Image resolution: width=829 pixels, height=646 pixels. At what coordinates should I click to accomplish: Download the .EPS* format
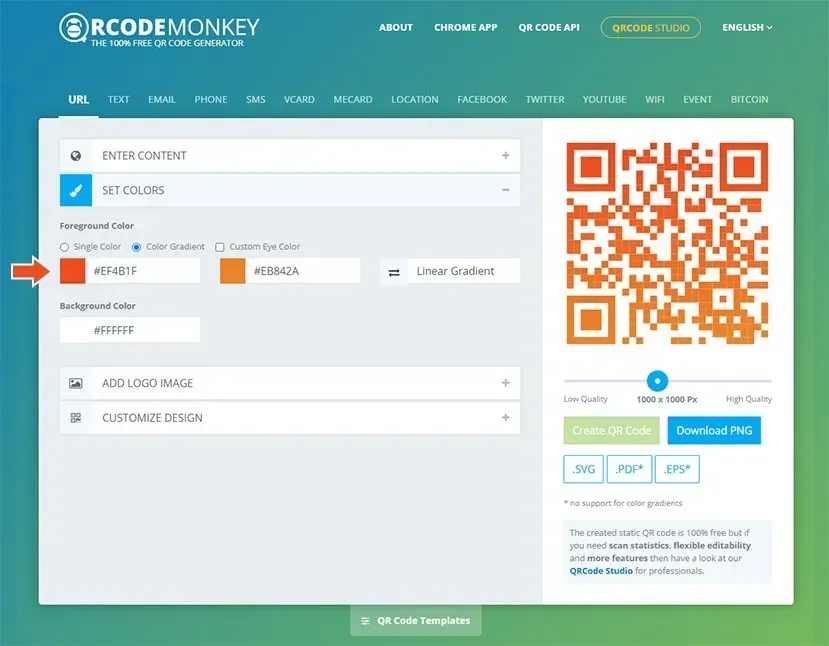677,469
